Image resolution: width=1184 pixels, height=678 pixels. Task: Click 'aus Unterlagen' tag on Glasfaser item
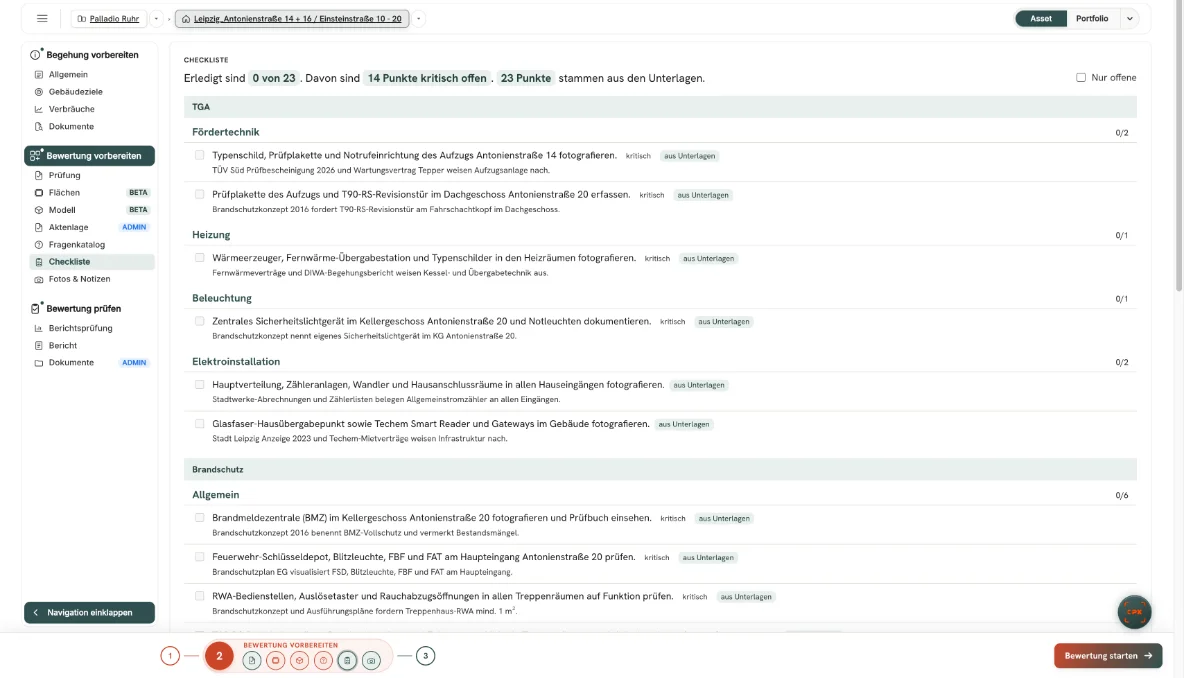(x=684, y=424)
